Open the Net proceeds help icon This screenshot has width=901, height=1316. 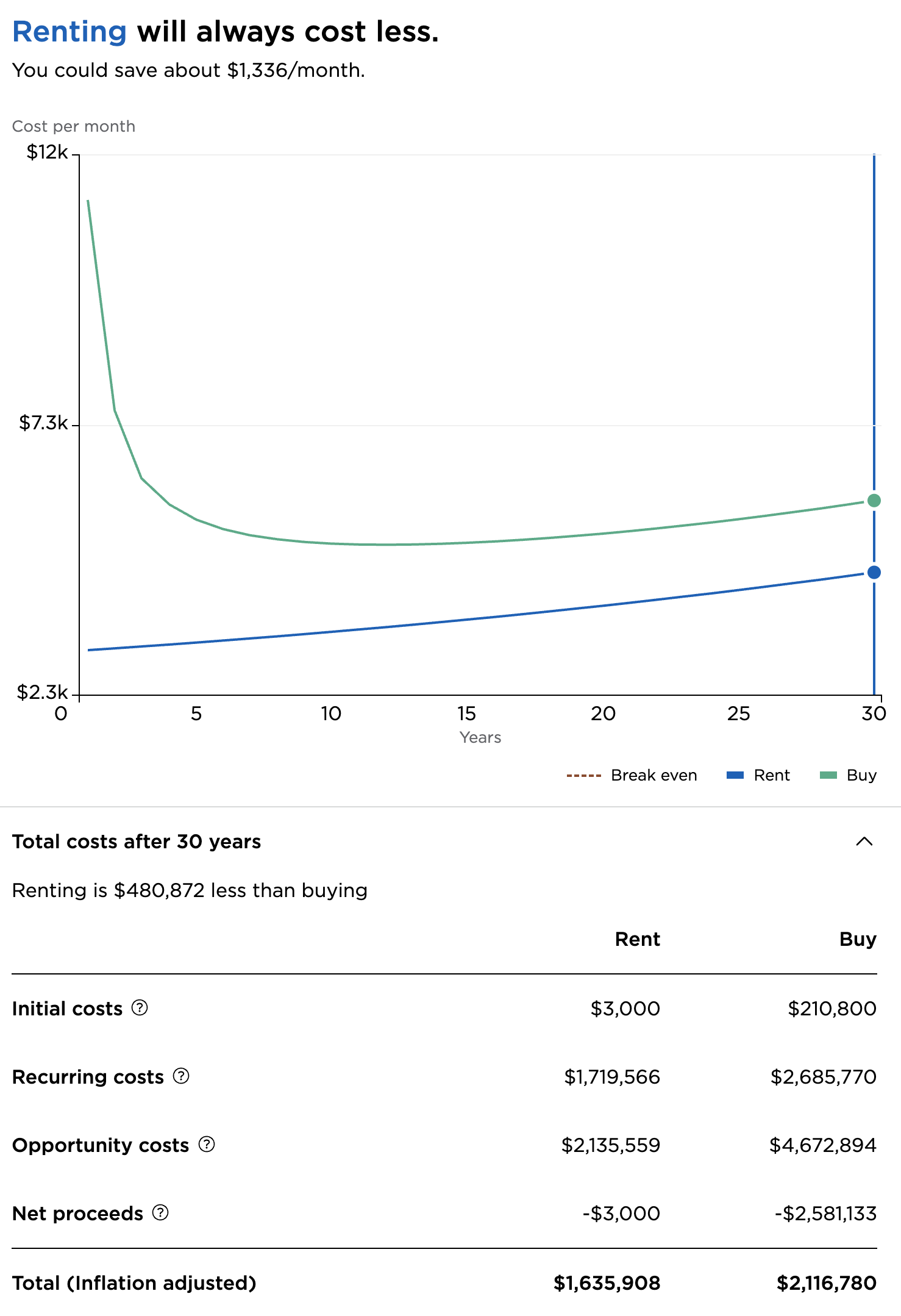coord(160,1213)
